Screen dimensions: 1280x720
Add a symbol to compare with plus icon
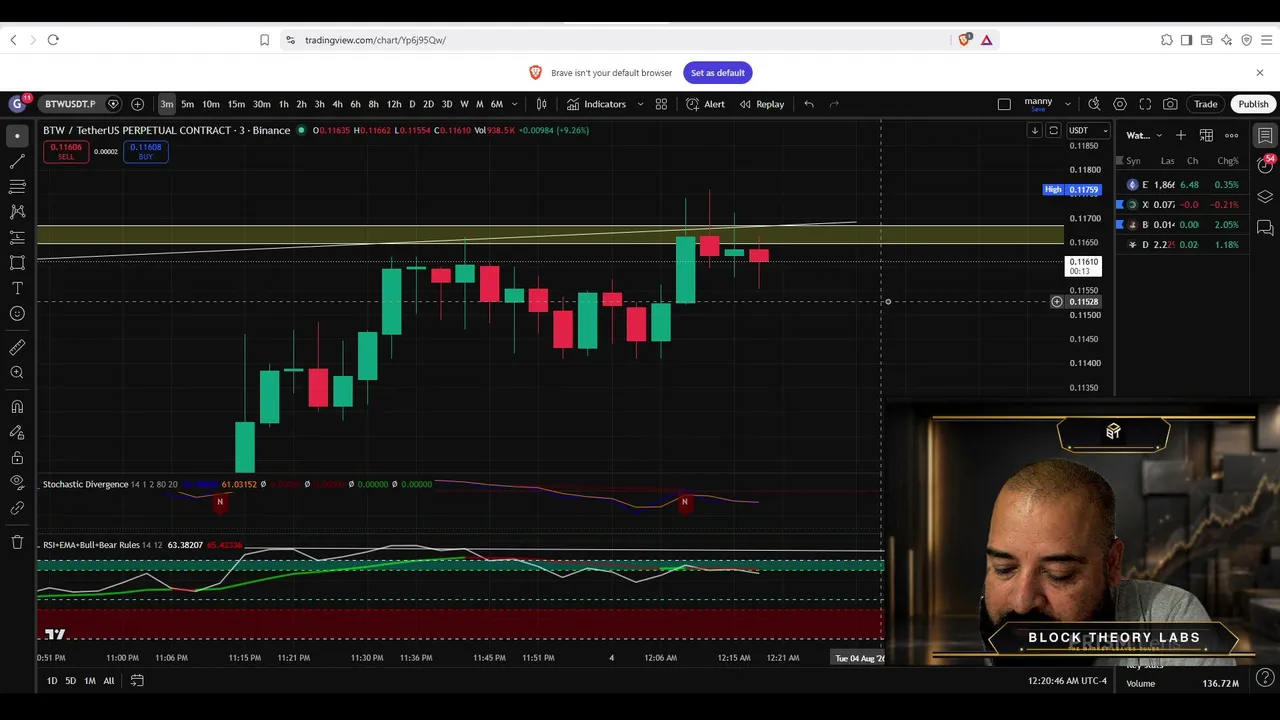(137, 104)
